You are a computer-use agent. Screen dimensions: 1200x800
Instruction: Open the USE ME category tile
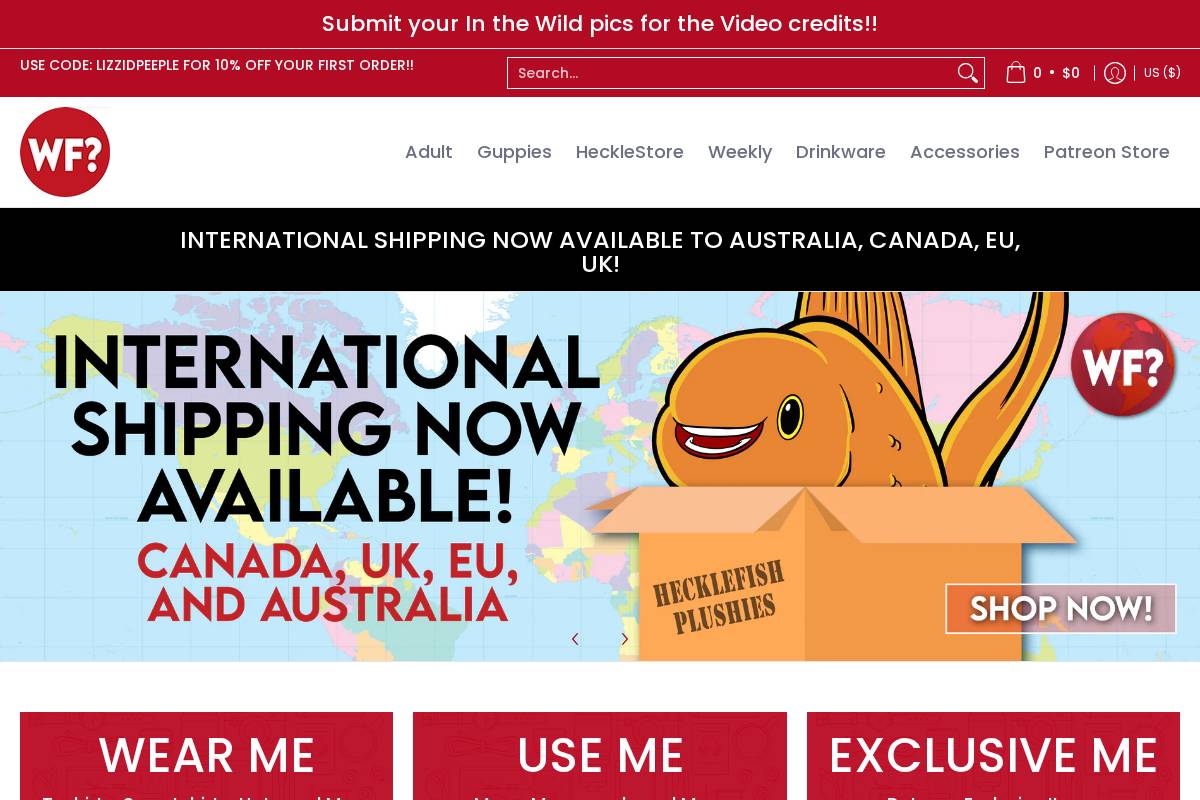(600, 756)
